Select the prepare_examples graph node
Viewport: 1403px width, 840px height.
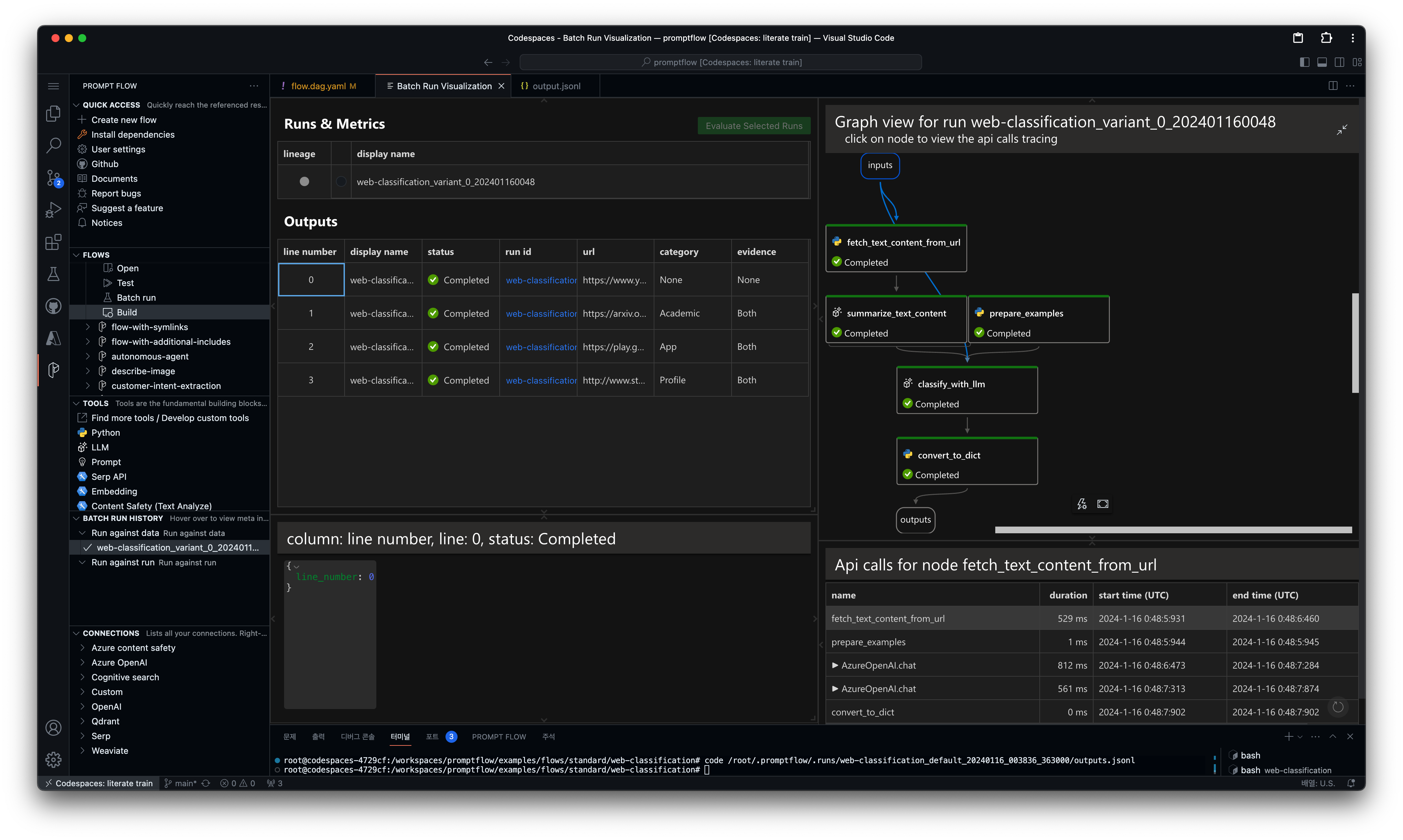click(1038, 319)
